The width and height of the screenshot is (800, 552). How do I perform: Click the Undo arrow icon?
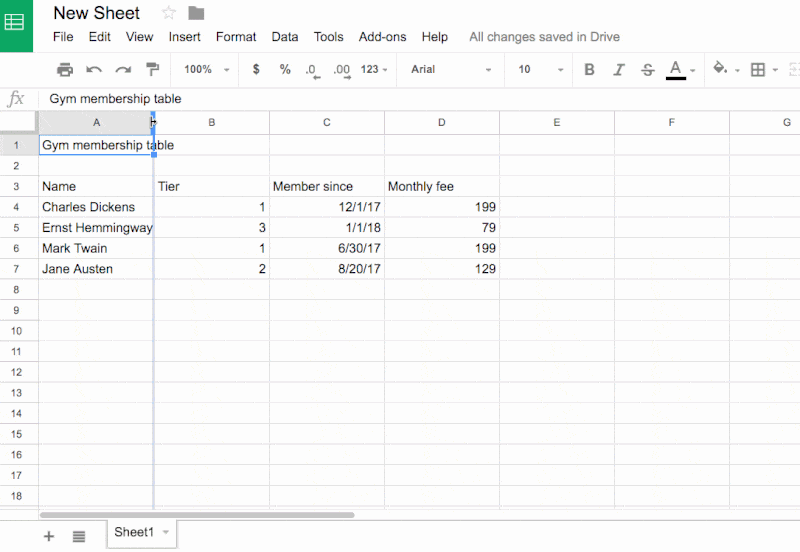pyautogui.click(x=94, y=69)
